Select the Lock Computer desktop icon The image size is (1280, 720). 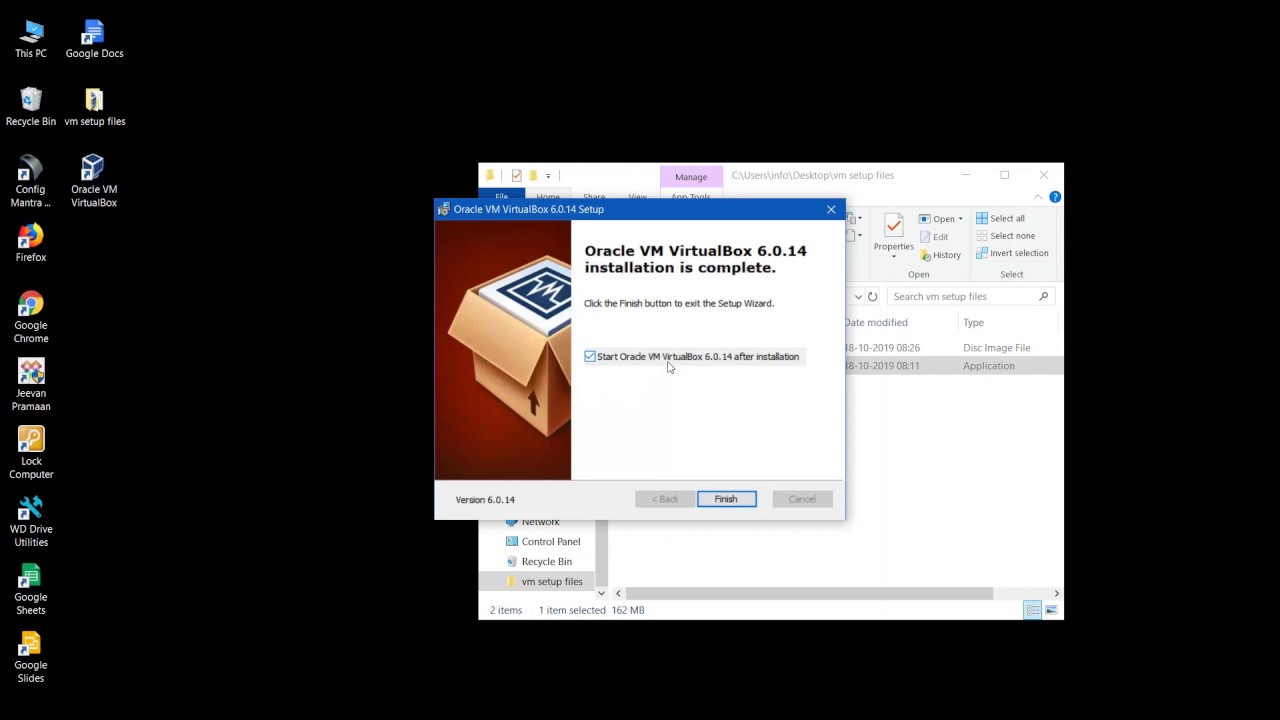pyautogui.click(x=31, y=454)
